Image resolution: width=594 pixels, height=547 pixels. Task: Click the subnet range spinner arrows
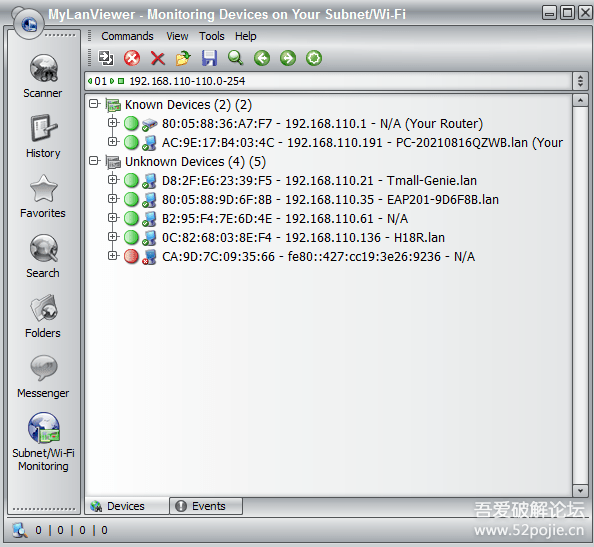pyautogui.click(x=580, y=81)
